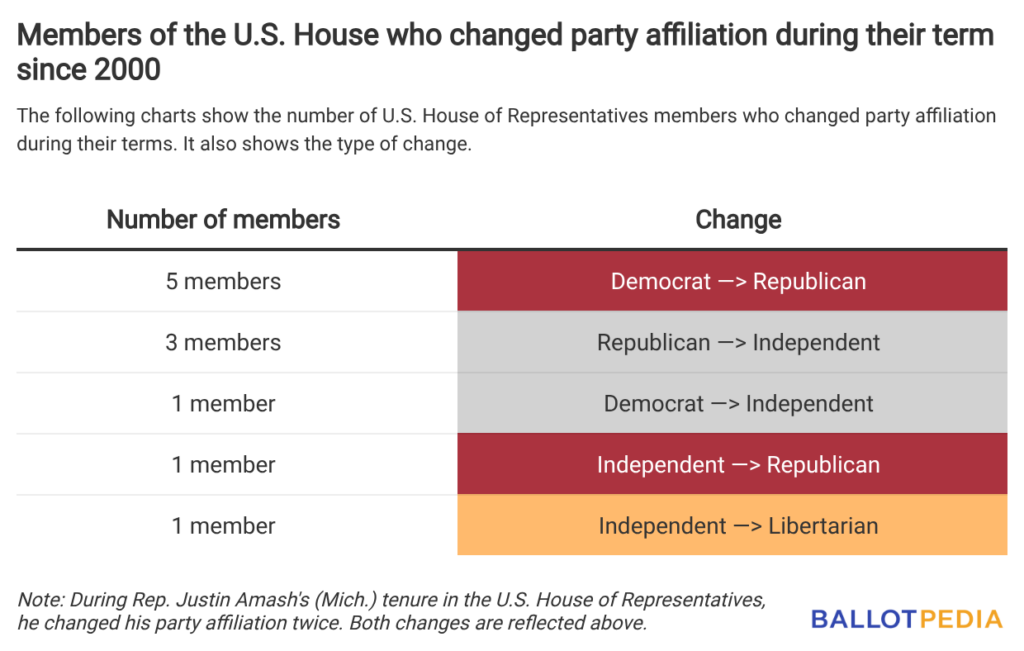This screenshot has width=1024, height=651.
Task: Select the '3 members' cell
Action: point(223,342)
